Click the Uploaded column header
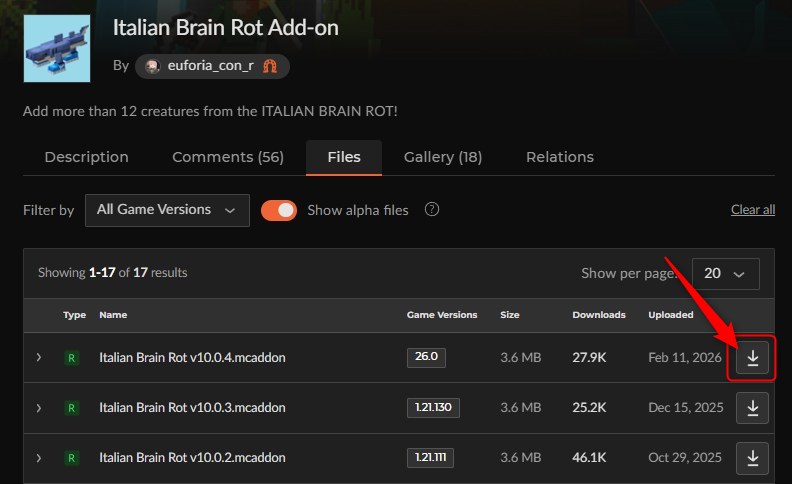 pyautogui.click(x=671, y=315)
